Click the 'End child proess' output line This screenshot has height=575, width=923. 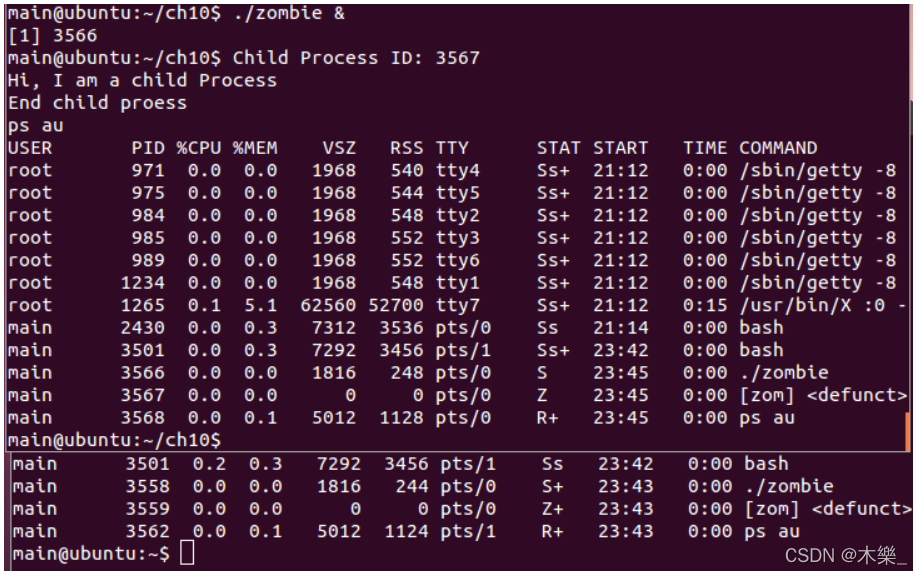point(97,102)
